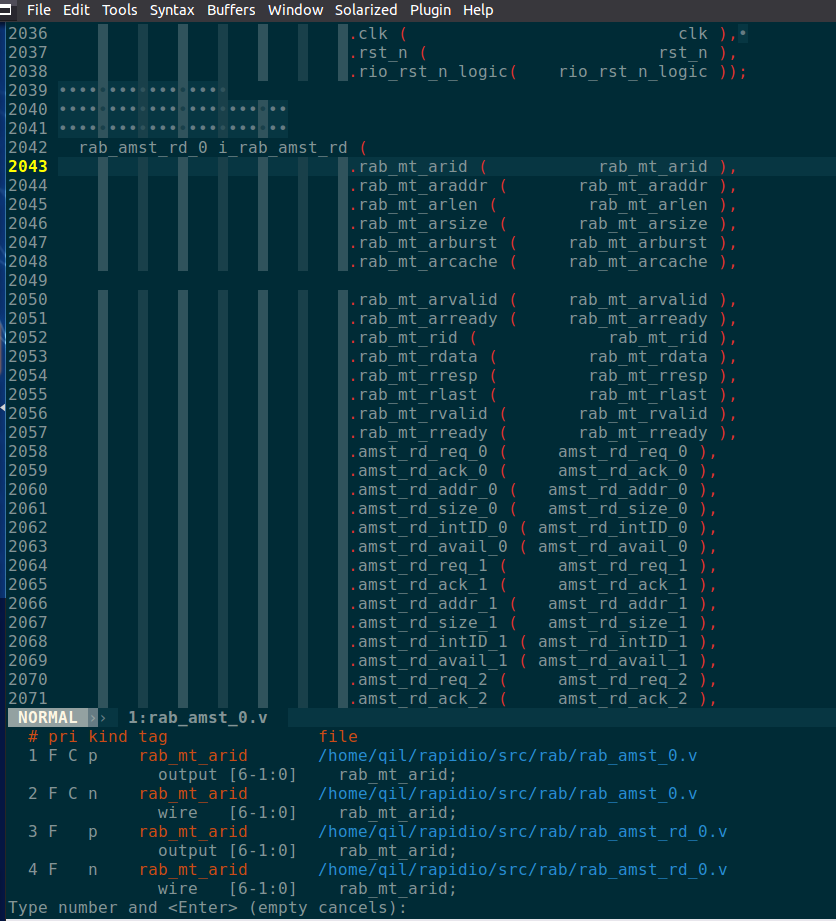Open the File menu
Image resolution: width=836 pixels, height=921 pixels.
click(39, 10)
